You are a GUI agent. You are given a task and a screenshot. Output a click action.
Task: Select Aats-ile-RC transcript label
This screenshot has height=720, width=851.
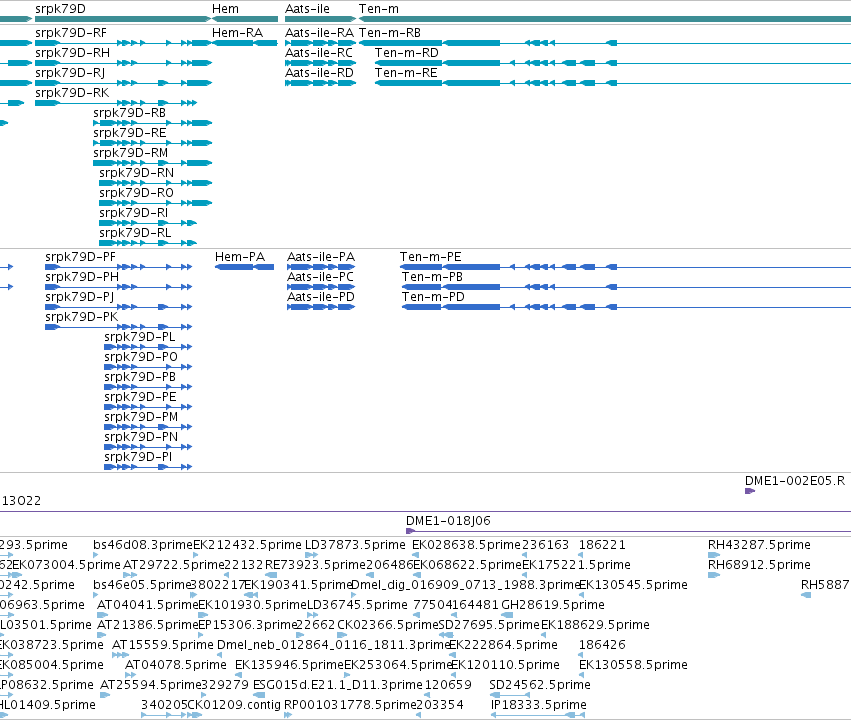[x=319, y=53]
